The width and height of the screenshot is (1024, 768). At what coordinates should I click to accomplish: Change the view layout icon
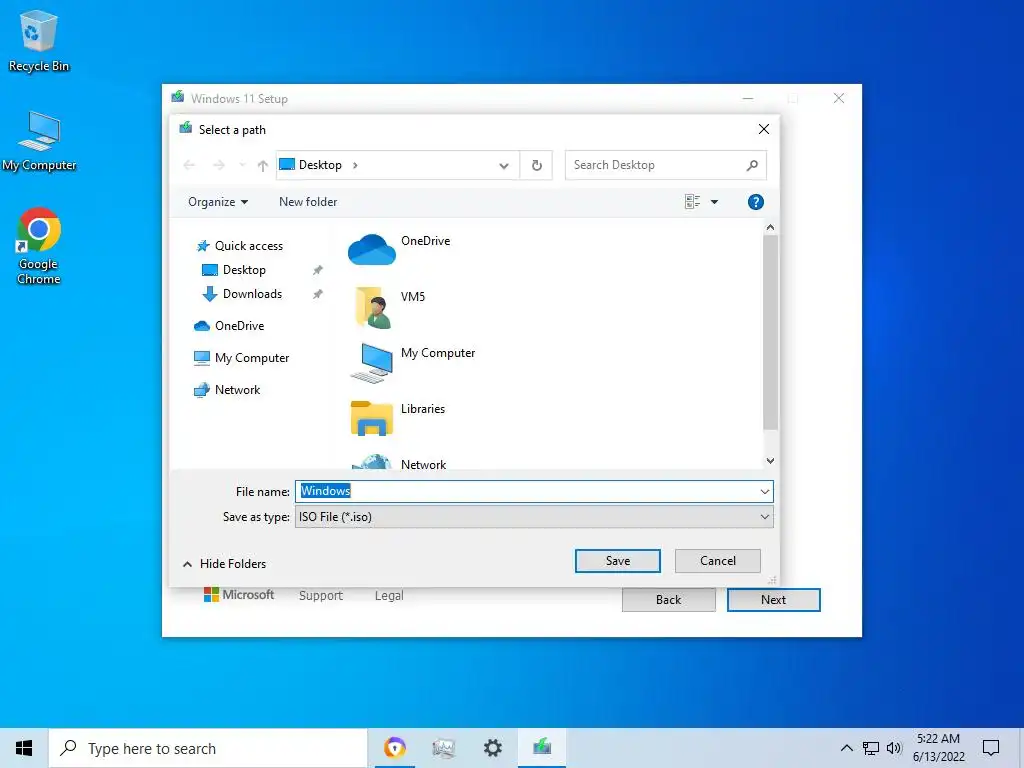(692, 202)
